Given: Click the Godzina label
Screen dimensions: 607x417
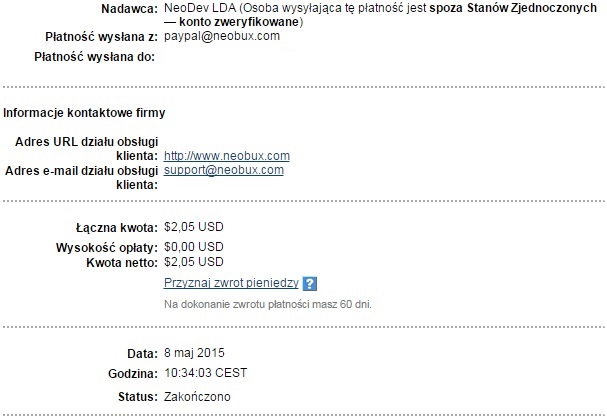Looking at the screenshot, I should [x=133, y=374].
